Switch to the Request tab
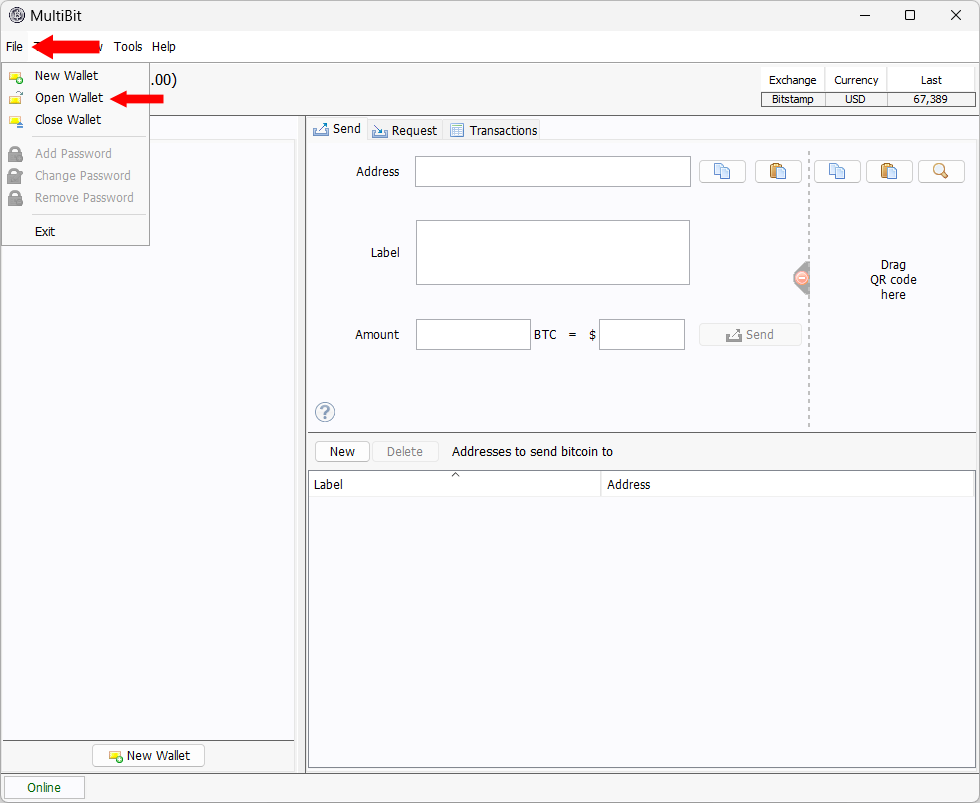The width and height of the screenshot is (980, 803). [x=404, y=129]
